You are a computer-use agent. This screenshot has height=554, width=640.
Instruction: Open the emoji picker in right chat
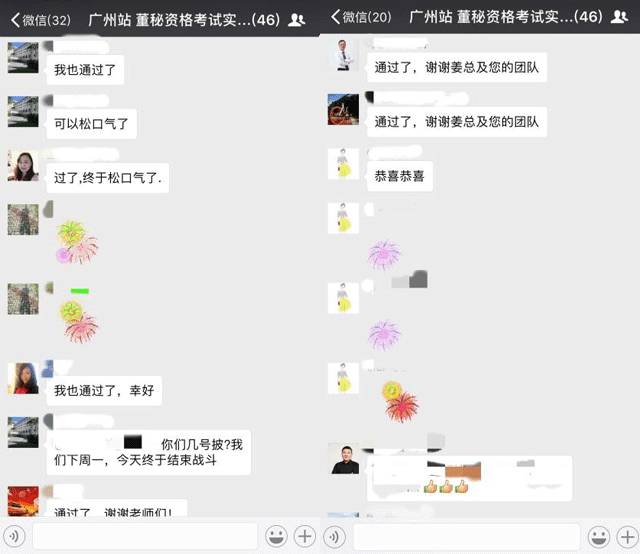point(599,536)
